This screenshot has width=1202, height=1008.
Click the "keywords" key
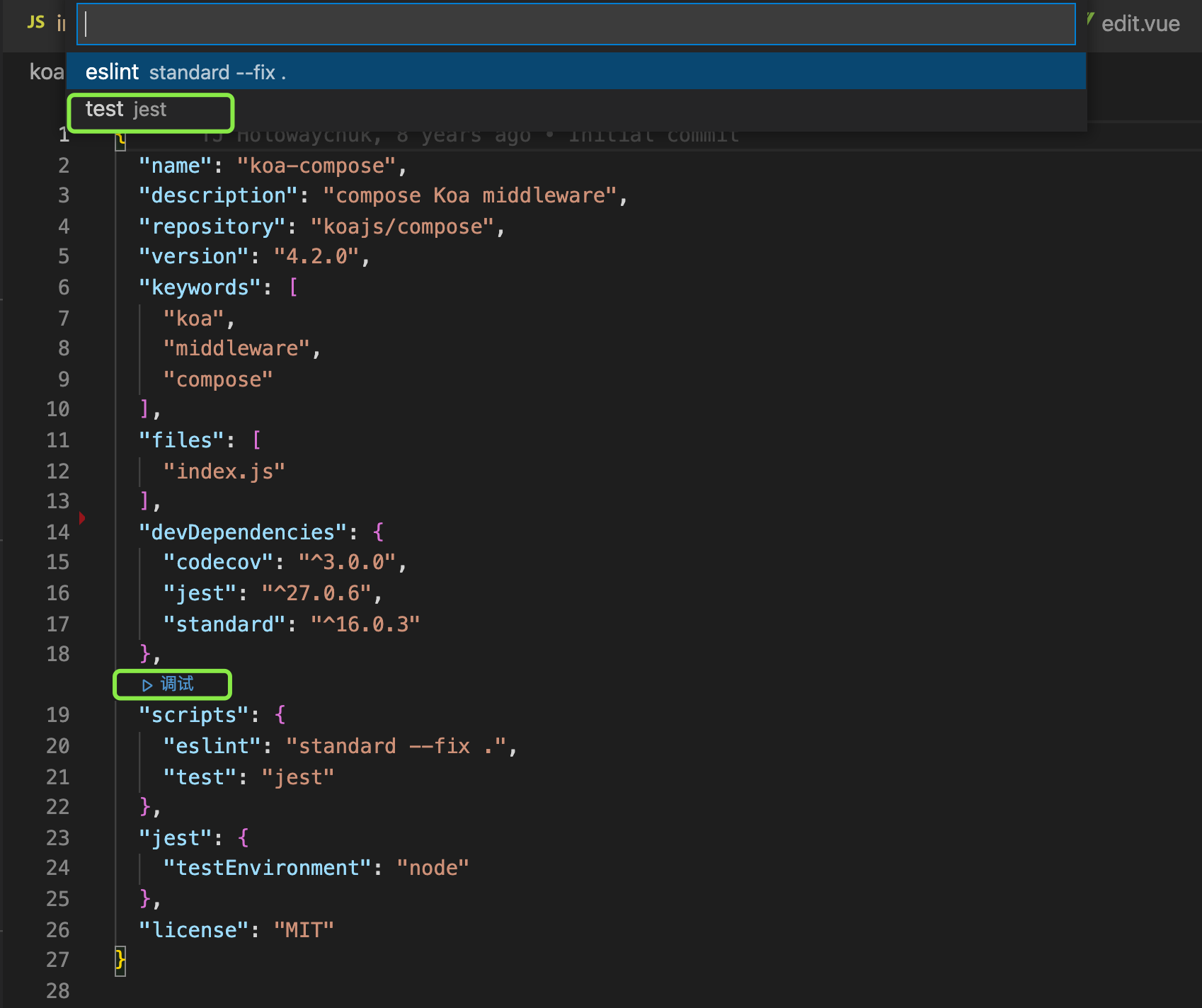[x=200, y=287]
